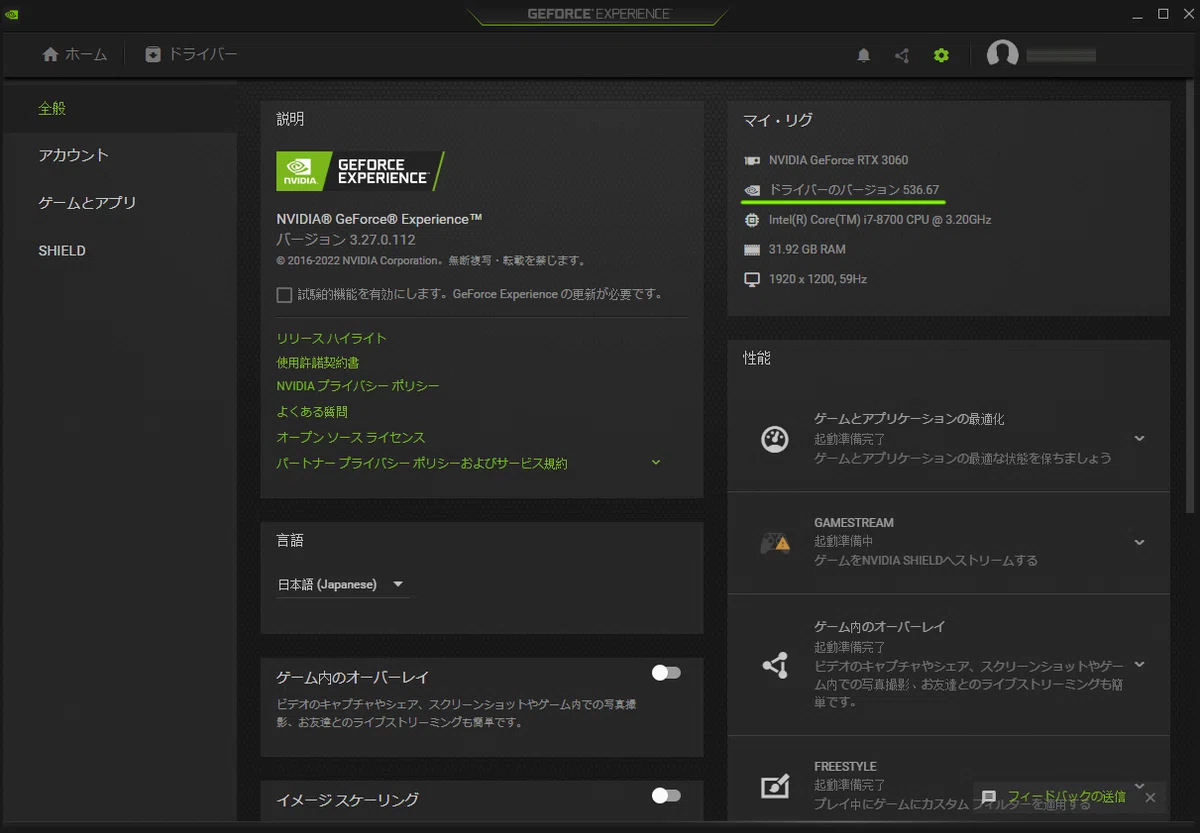Open settings via green gear icon
The height and width of the screenshot is (833, 1200).
click(x=941, y=56)
